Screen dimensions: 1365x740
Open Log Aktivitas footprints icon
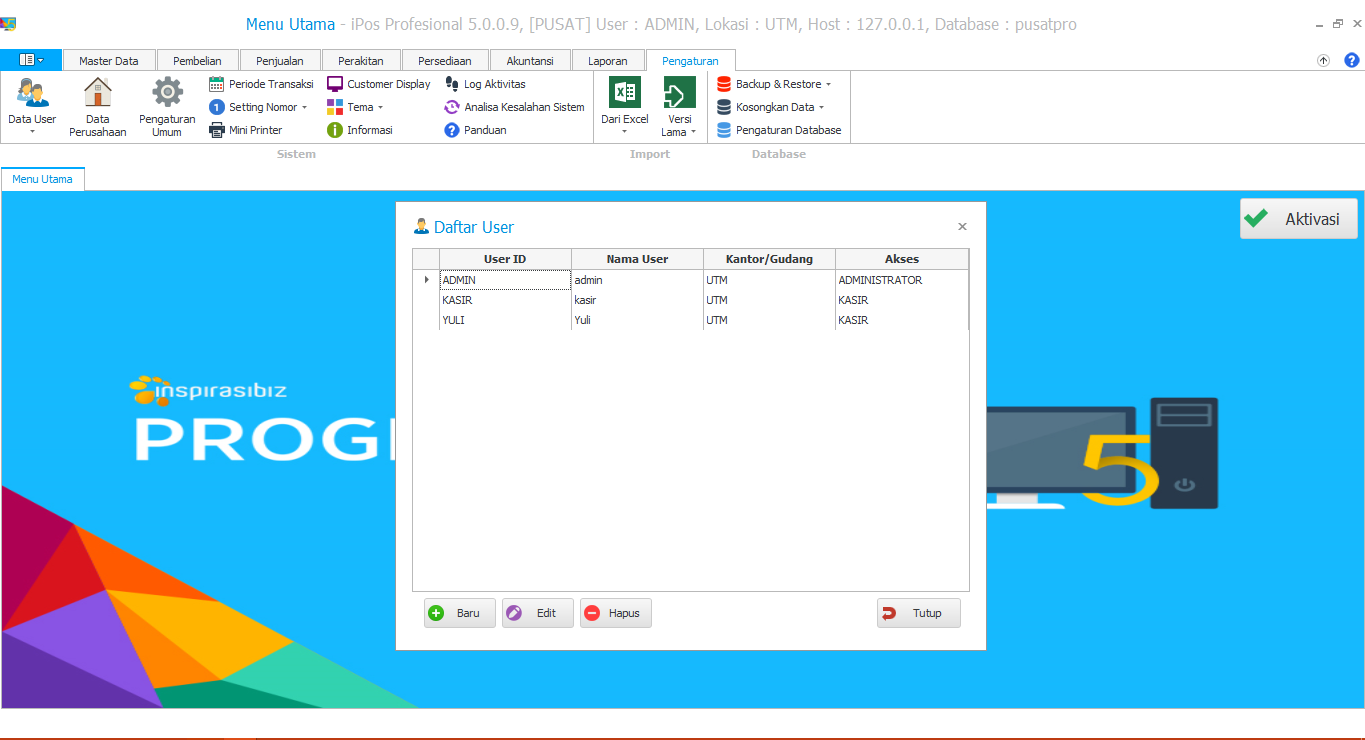tap(453, 84)
